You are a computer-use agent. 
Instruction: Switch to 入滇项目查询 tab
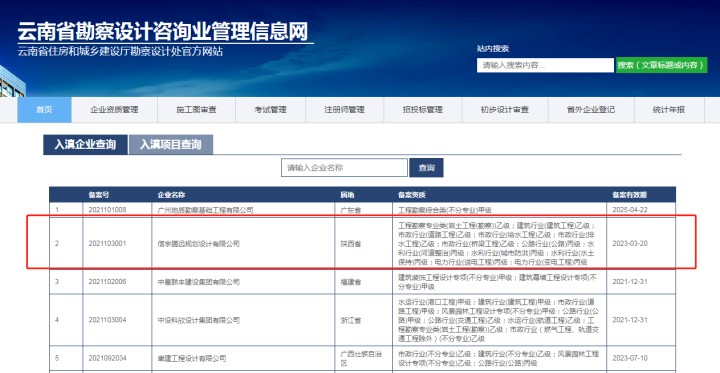coord(171,145)
